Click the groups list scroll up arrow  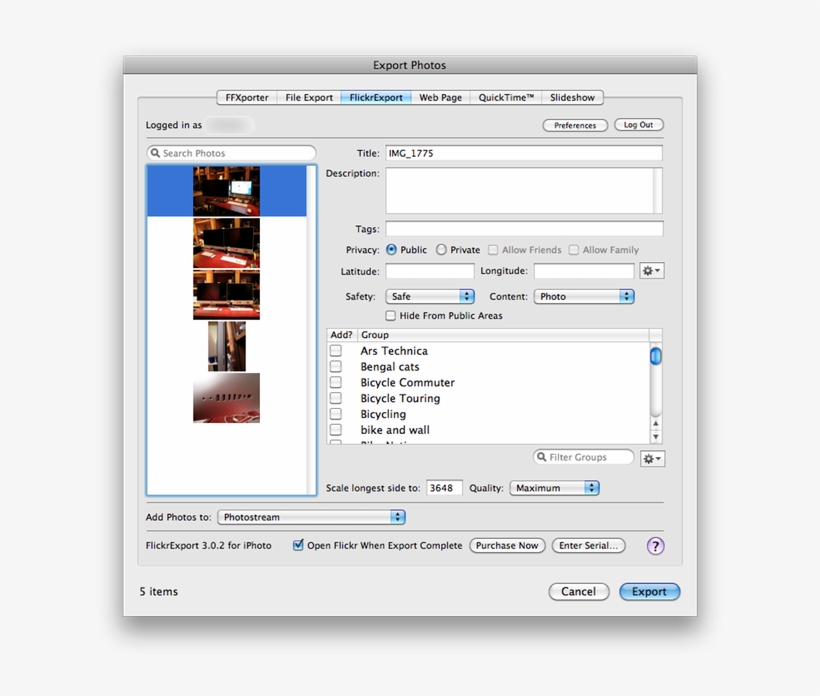point(655,424)
